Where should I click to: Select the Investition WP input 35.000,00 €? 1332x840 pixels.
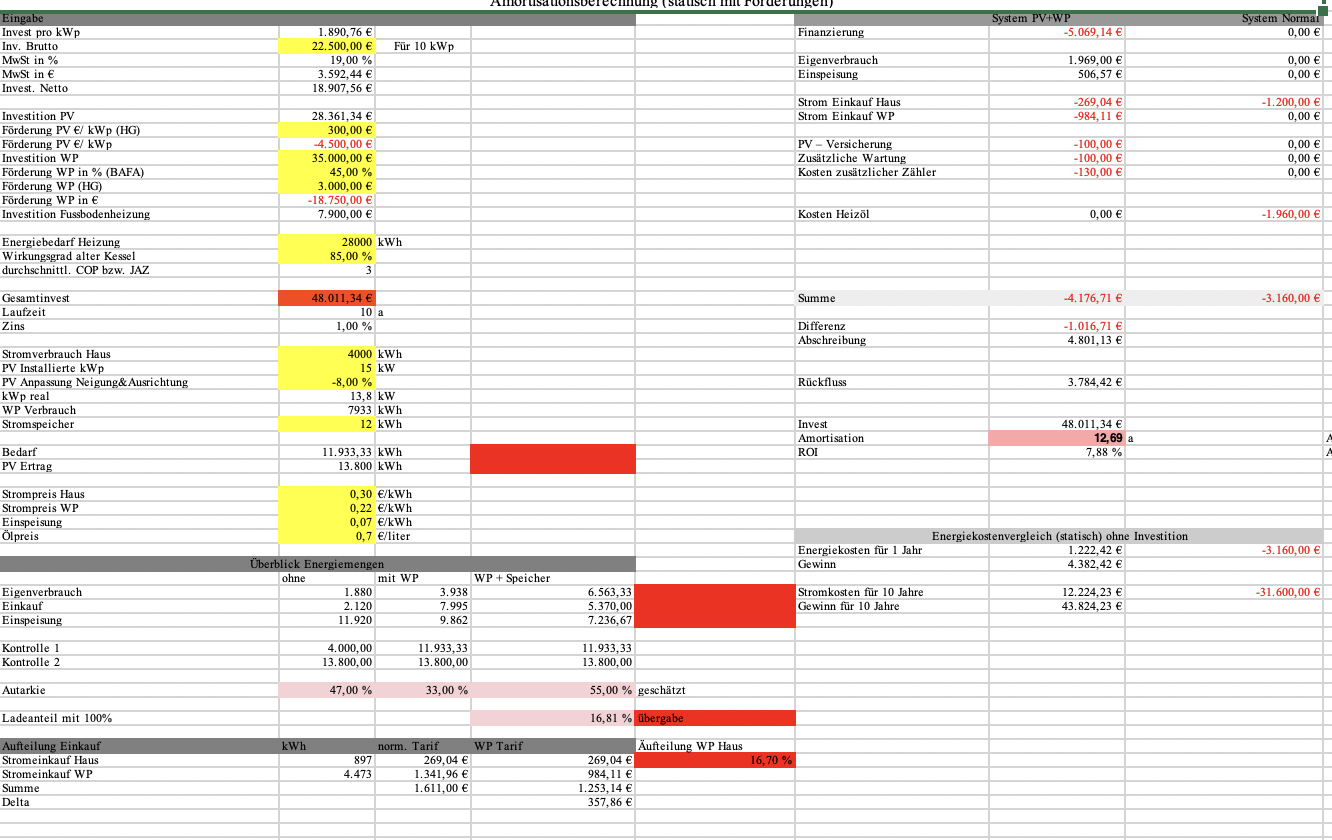327,158
